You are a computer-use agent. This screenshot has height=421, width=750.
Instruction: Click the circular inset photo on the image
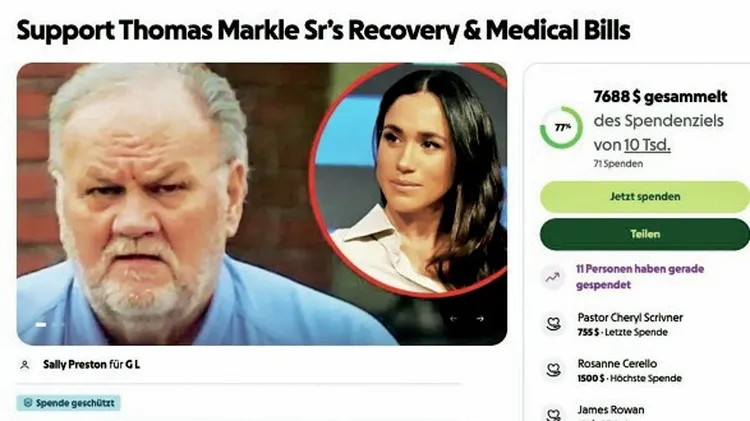[x=409, y=179]
